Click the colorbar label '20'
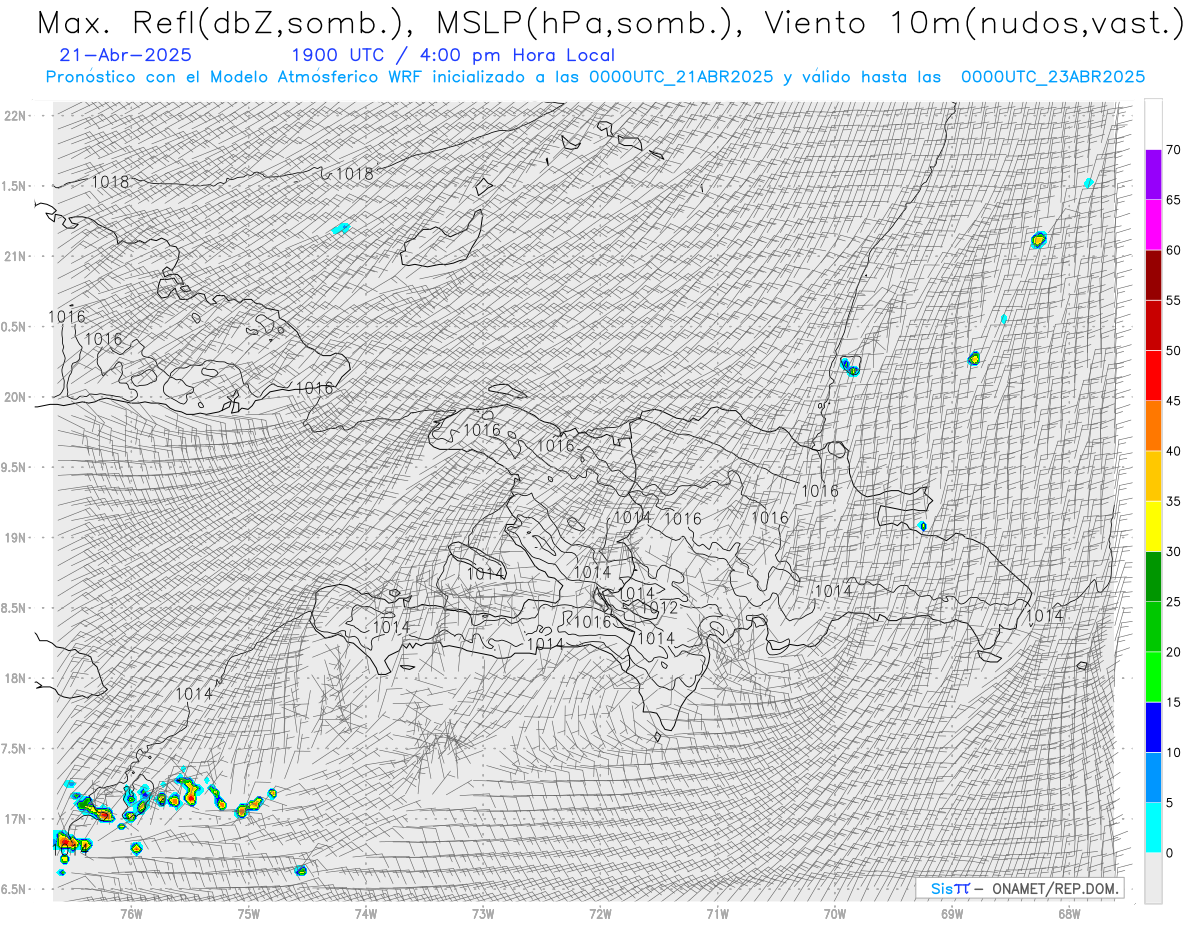Viewport: 1200px width, 927px height. (x=1173, y=652)
